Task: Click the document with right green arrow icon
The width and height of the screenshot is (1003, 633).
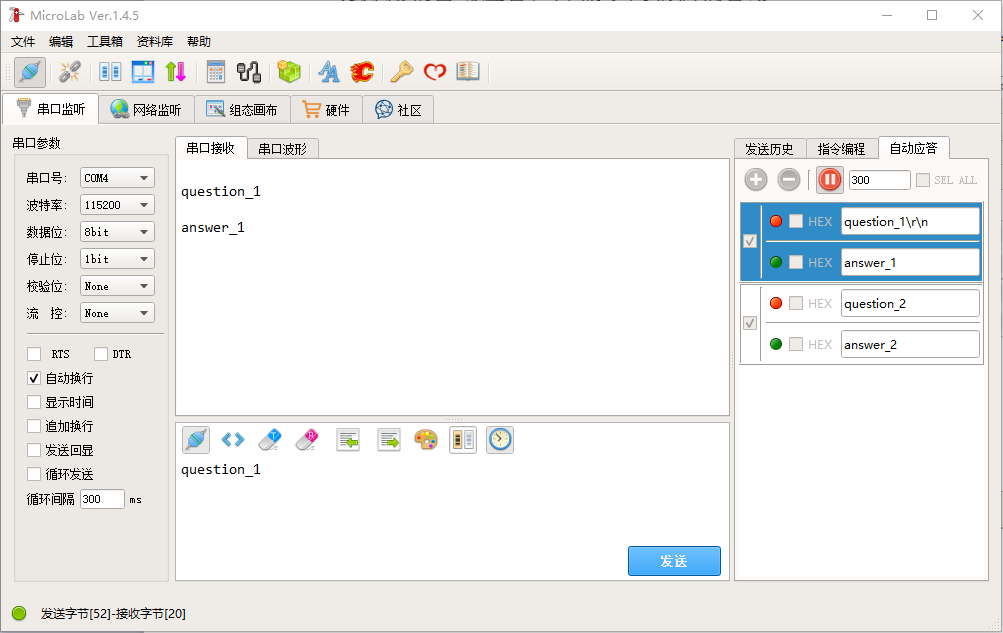Action: (389, 440)
